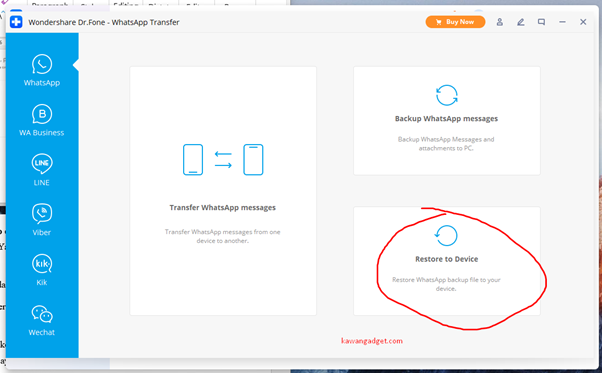Click the Buy Now button
602x373 pixels.
coord(455,22)
